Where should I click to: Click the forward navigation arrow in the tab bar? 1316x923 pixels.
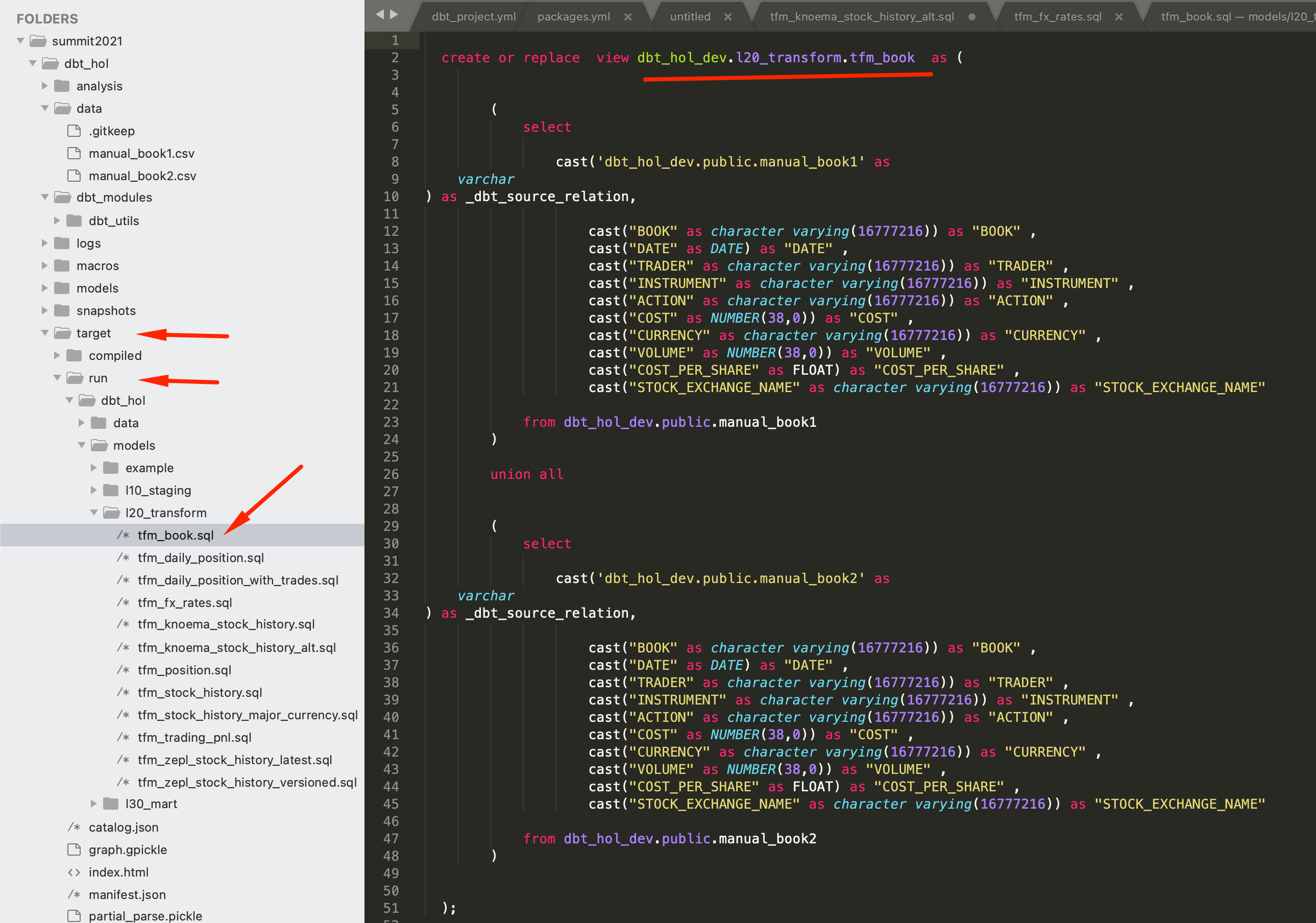tap(394, 14)
